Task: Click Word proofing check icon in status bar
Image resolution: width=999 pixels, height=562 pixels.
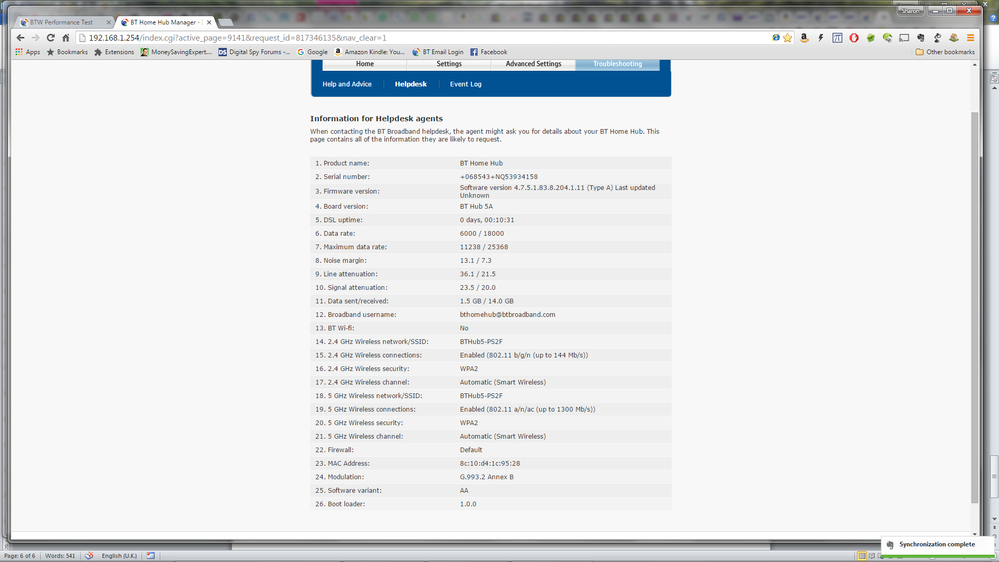Action: [x=89, y=556]
